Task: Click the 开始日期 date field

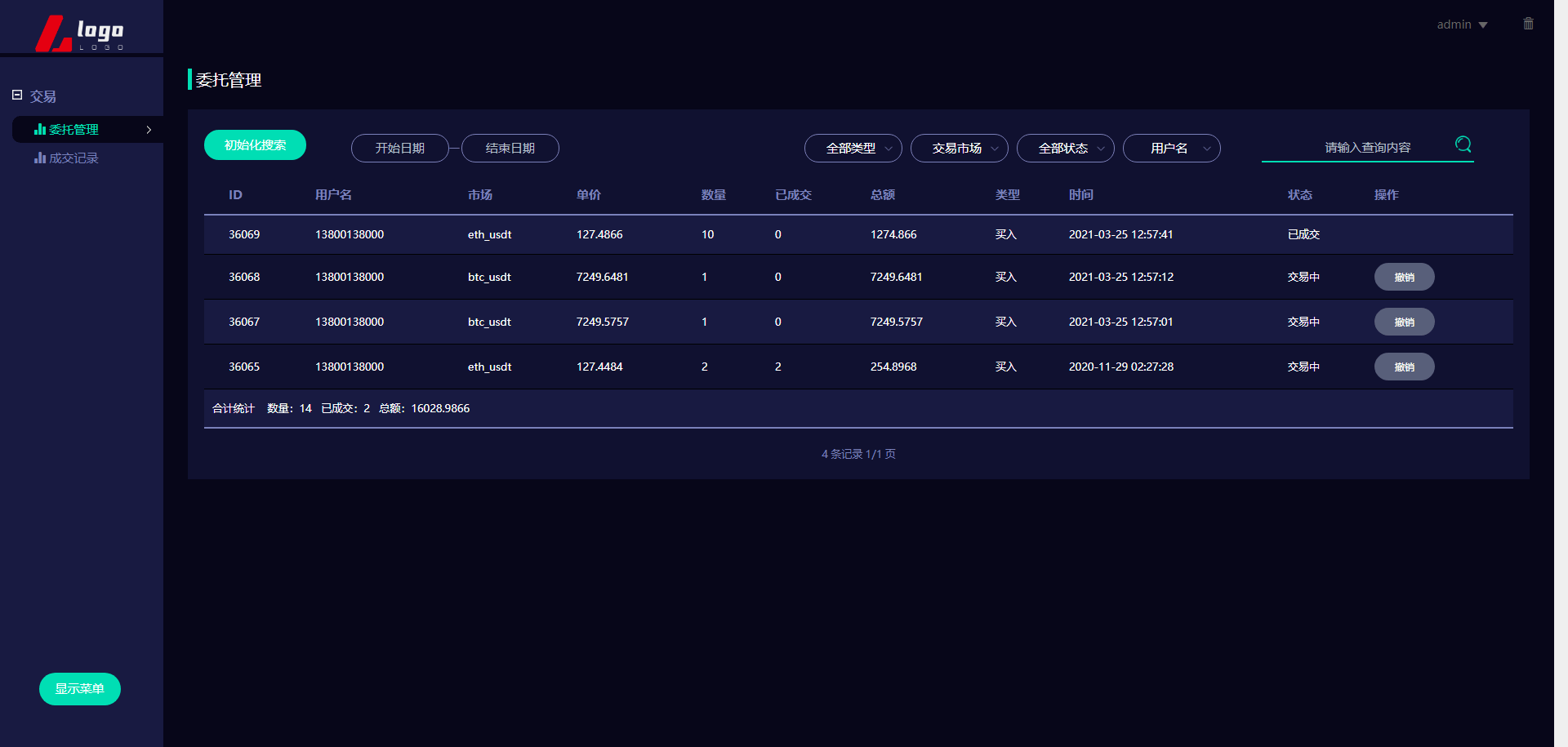Action: (399, 149)
